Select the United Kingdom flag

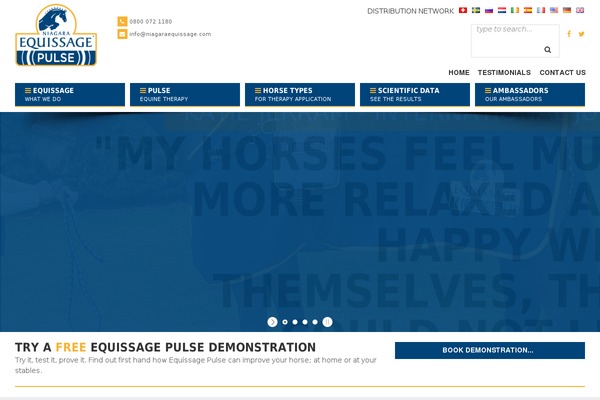coord(580,10)
